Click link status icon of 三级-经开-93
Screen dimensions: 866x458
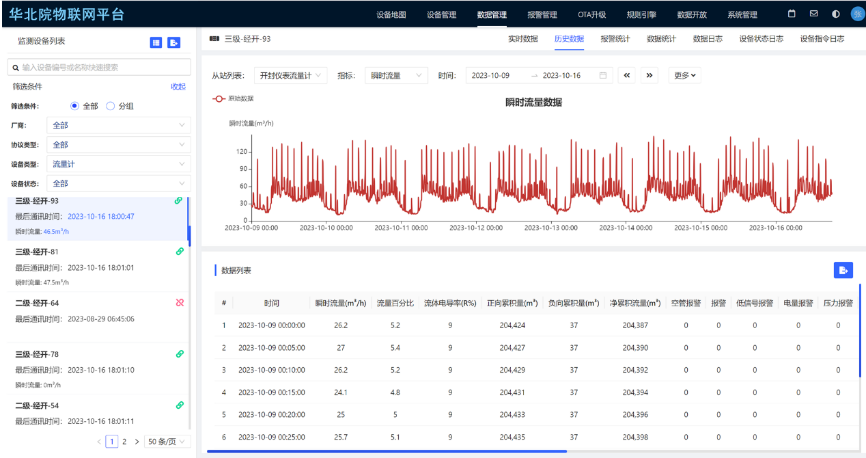click(x=178, y=201)
